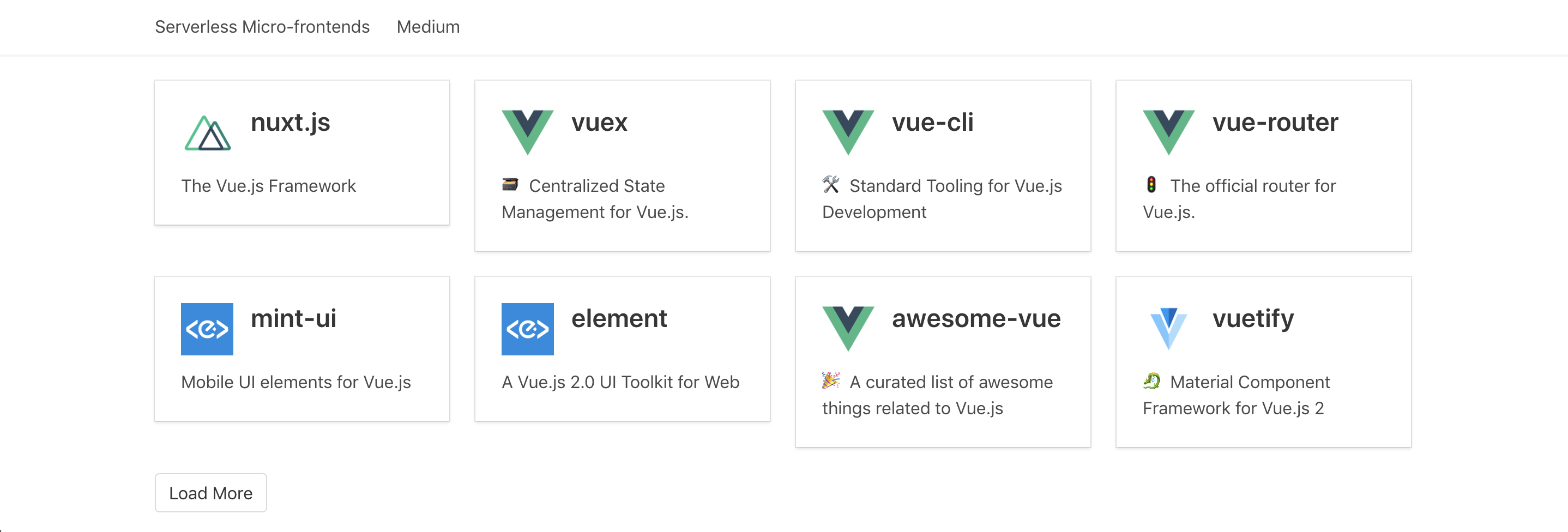
Task: Click the element Vue.js 2.0 toolkit description
Action: click(620, 382)
